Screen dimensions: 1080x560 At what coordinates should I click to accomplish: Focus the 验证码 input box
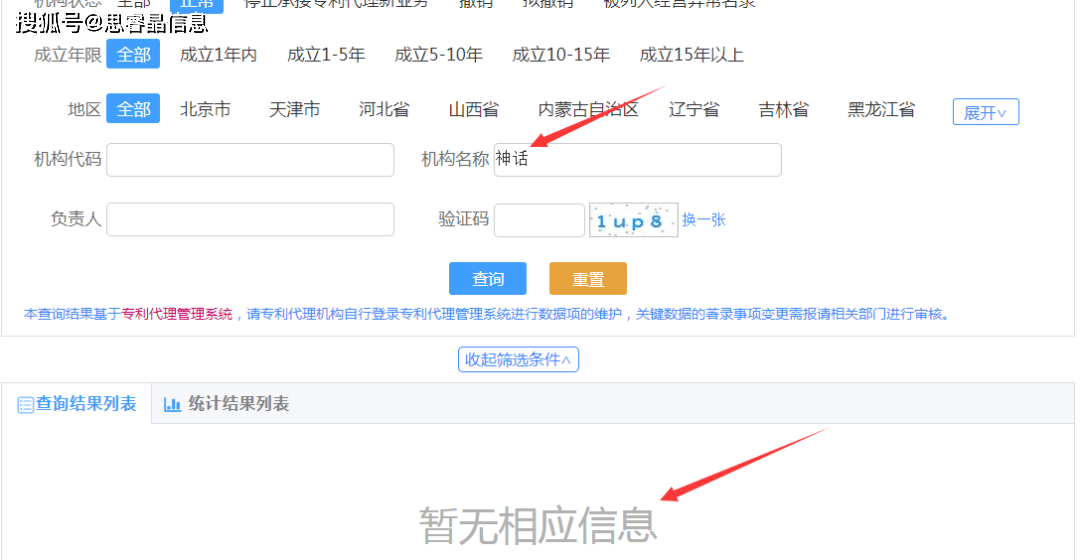(x=539, y=220)
